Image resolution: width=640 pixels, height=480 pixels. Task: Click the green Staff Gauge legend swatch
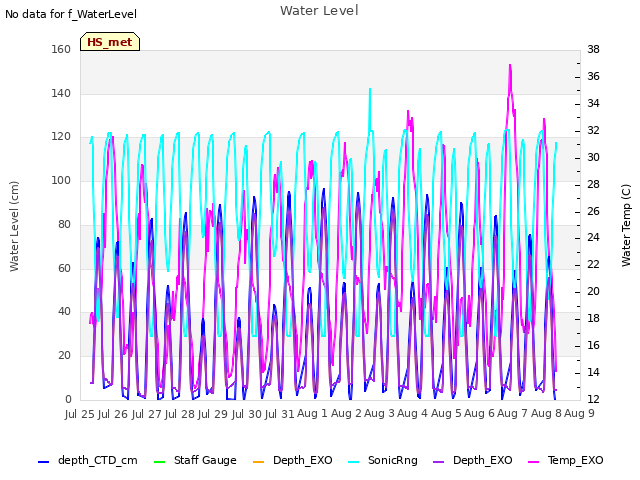click(x=159, y=462)
